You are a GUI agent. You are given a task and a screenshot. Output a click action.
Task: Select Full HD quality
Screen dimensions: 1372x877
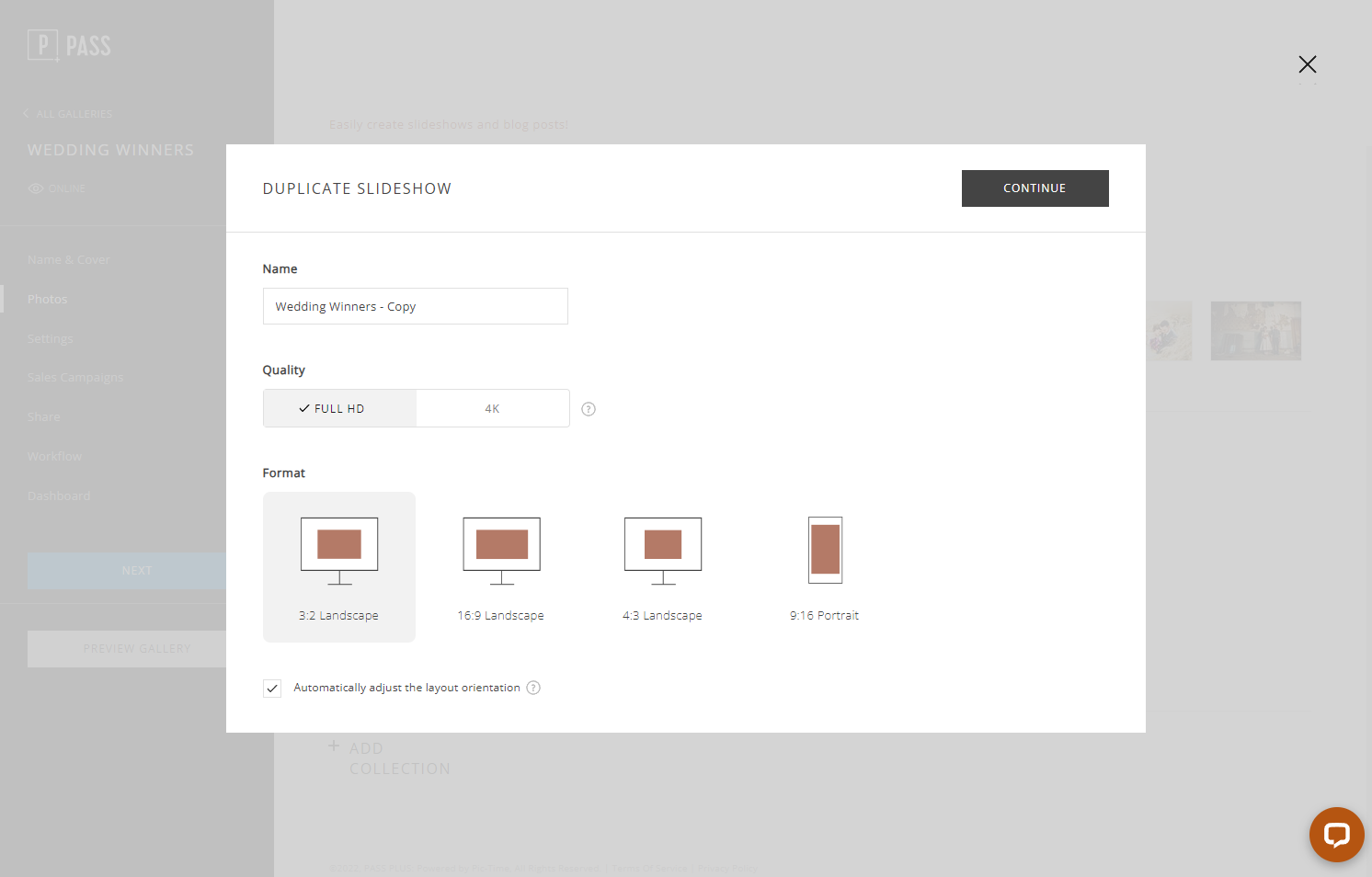click(339, 408)
